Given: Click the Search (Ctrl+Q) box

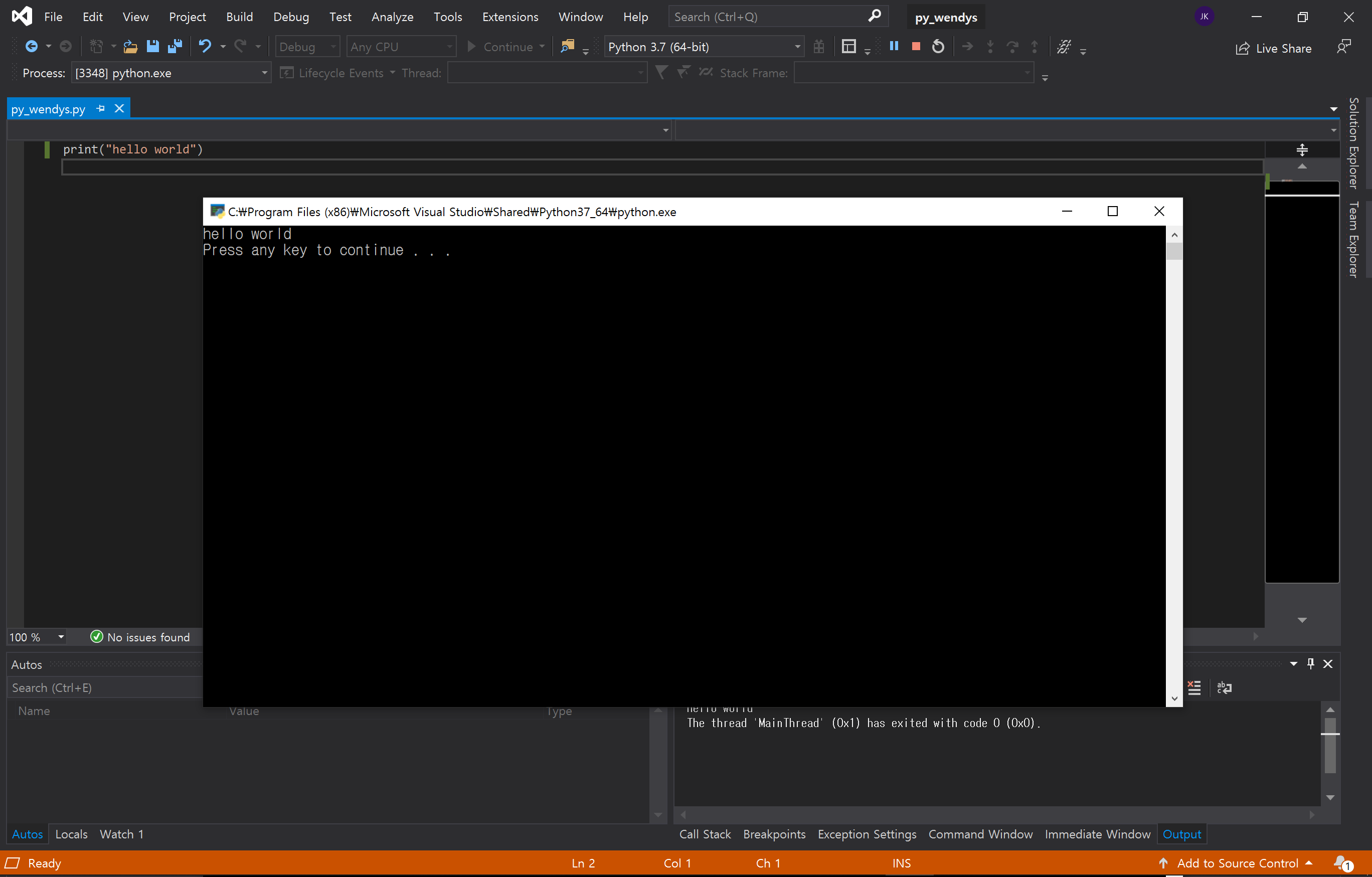Looking at the screenshot, I should point(769,17).
